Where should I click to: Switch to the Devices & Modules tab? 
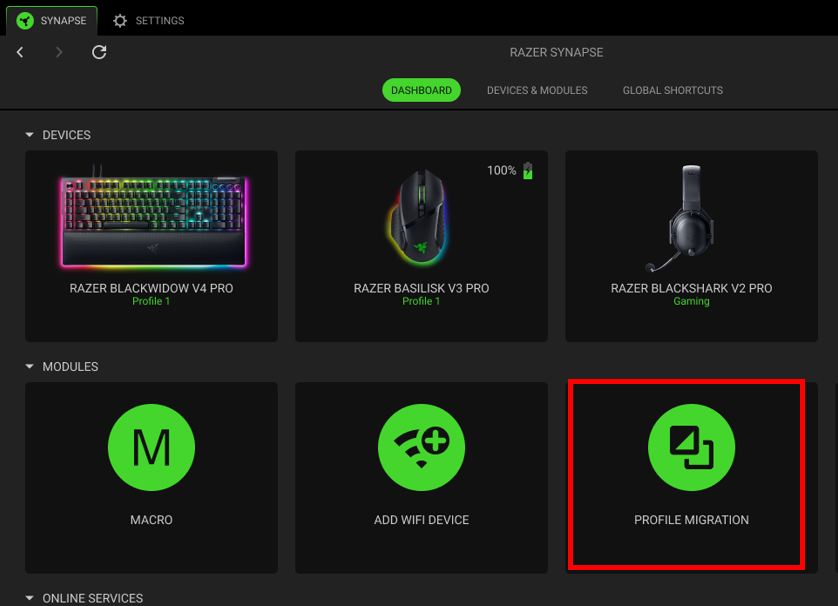pos(537,90)
